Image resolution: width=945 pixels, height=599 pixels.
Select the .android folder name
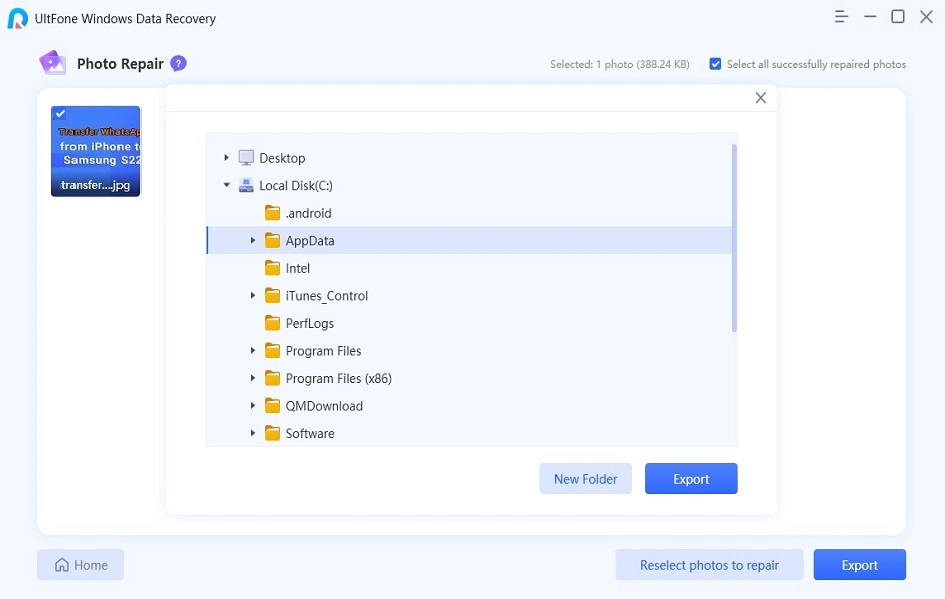tap(309, 213)
